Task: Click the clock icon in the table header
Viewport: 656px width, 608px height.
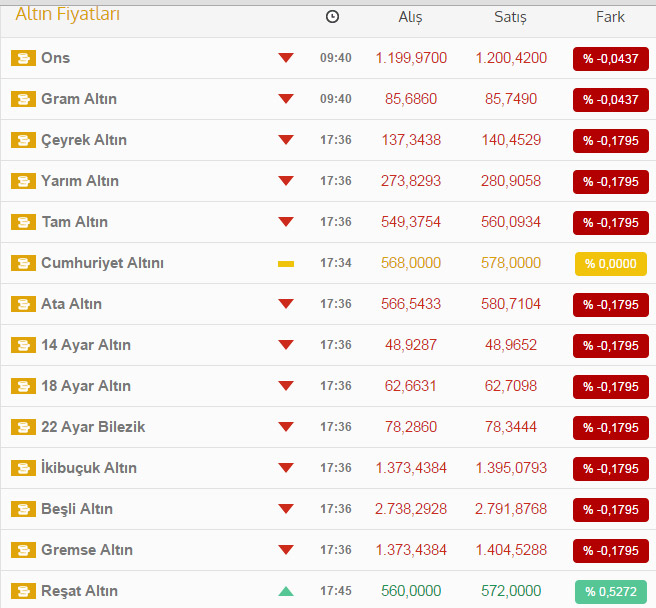Action: point(332,17)
